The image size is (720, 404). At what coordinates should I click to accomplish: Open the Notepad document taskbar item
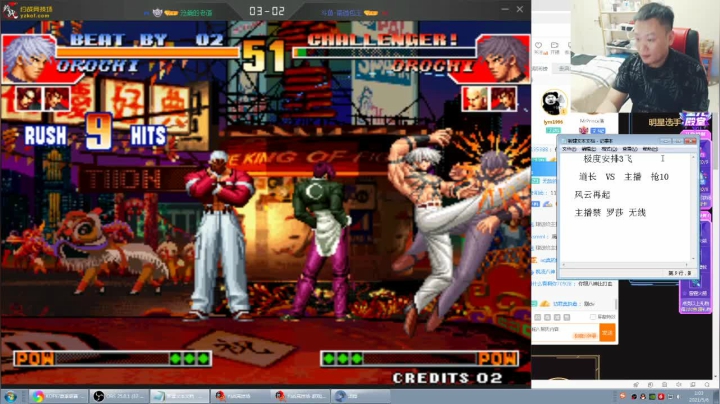(x=180, y=396)
